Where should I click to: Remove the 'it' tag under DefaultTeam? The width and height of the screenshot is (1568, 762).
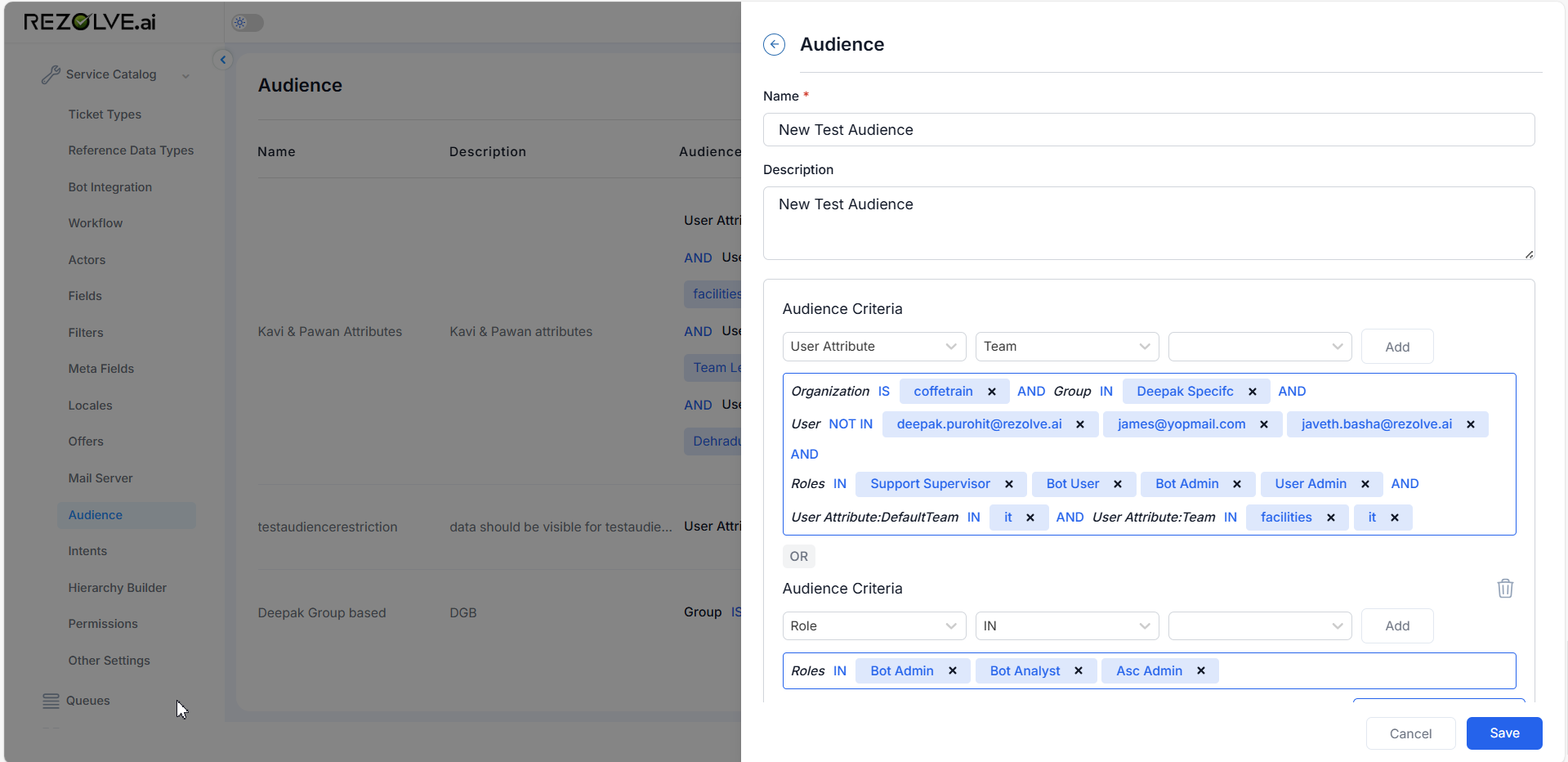pyautogui.click(x=1030, y=518)
